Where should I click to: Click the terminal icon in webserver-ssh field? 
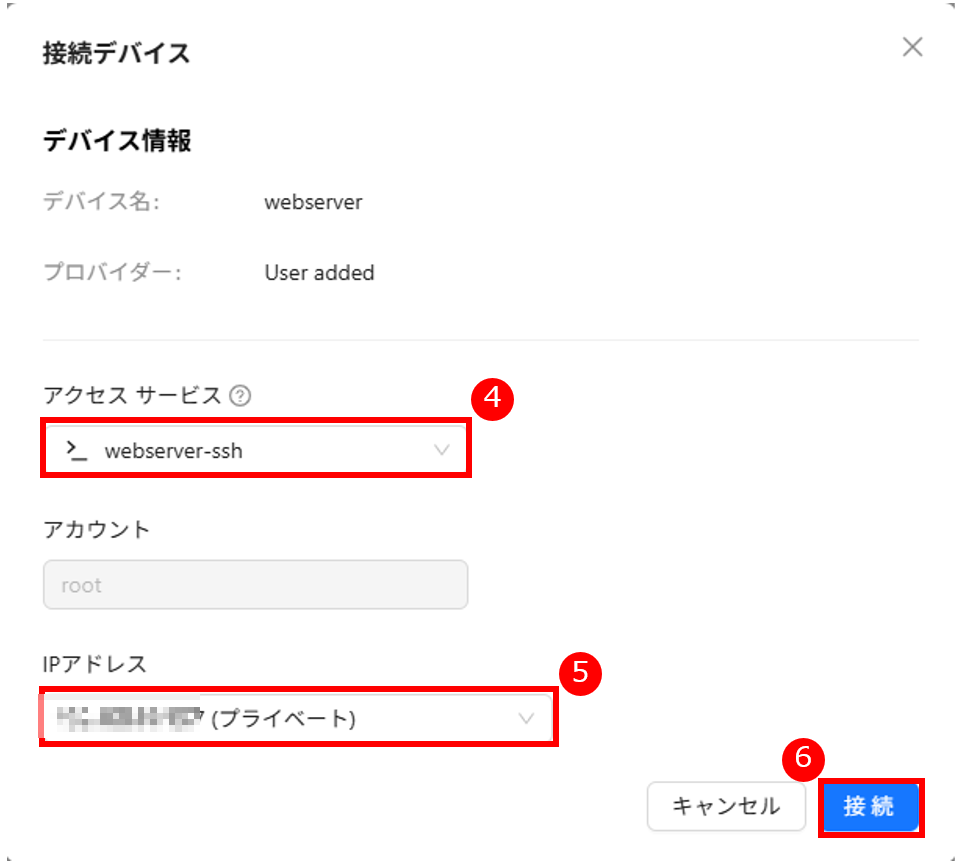click(x=77, y=451)
